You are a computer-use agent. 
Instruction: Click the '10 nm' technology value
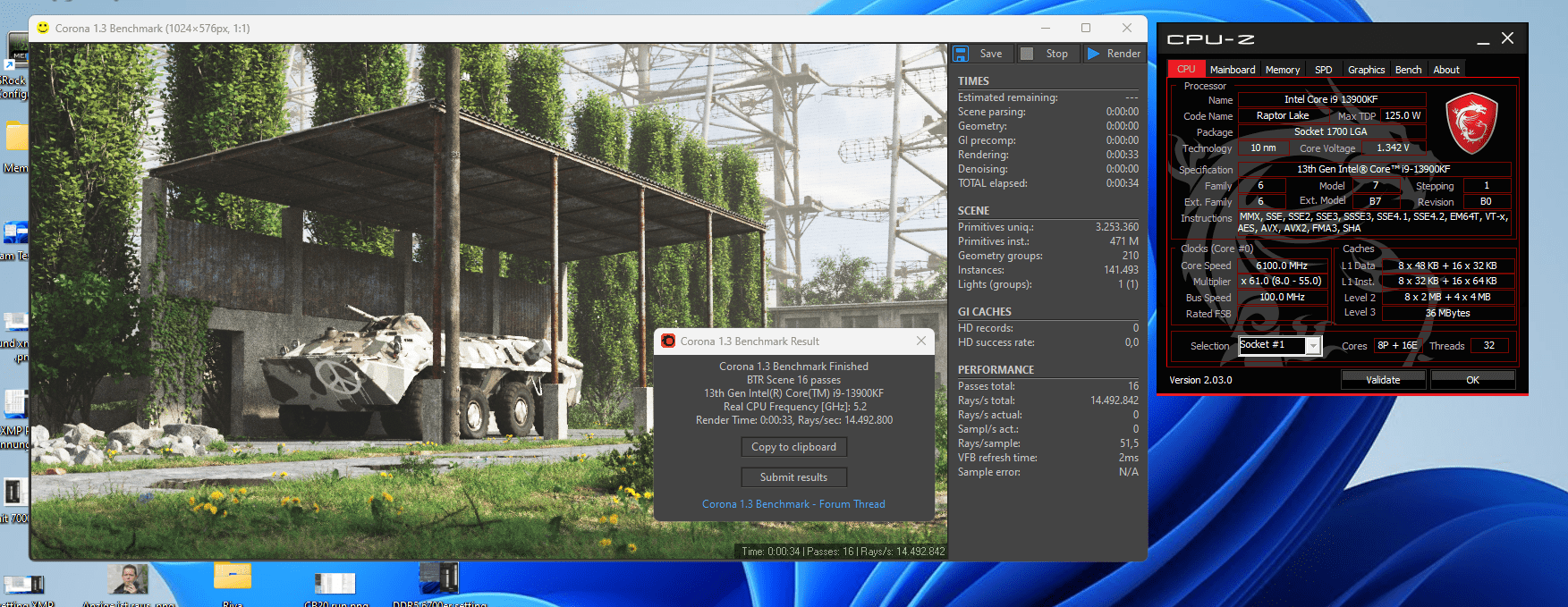pos(1263,148)
